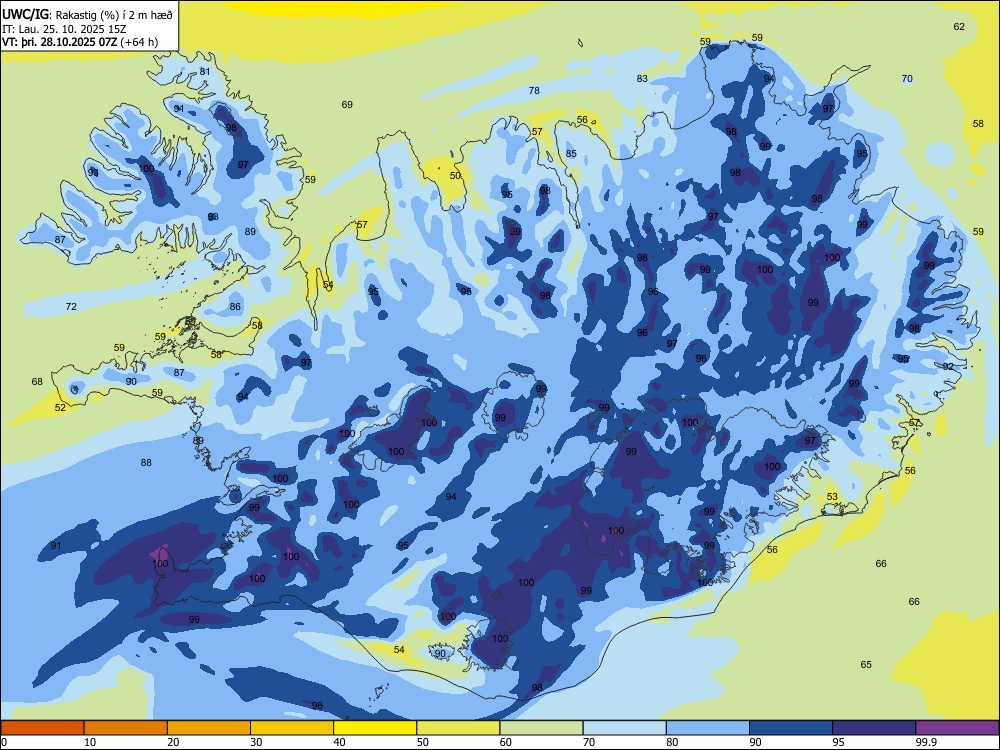Pick the 40–50% bright yellow legend swatch
1000x750 pixels.
point(375,728)
